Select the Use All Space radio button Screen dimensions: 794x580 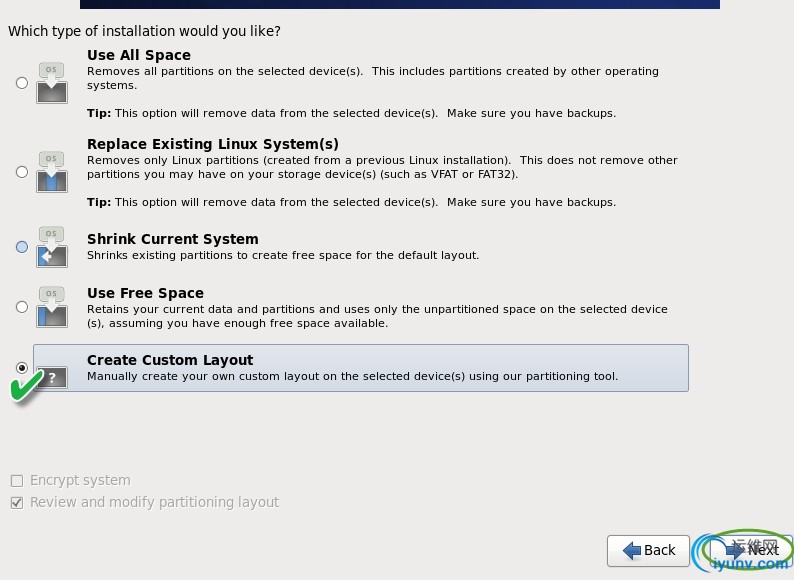tap(22, 83)
